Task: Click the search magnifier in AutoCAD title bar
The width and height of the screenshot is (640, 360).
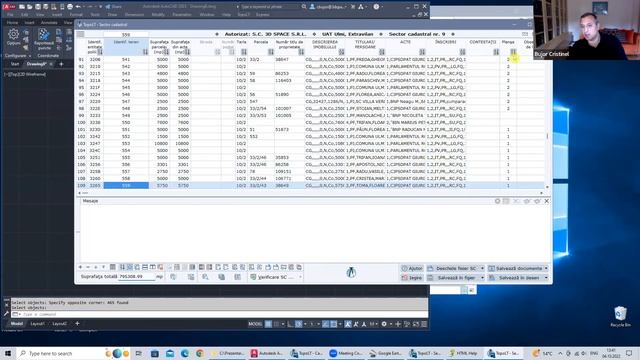Action: (304, 7)
